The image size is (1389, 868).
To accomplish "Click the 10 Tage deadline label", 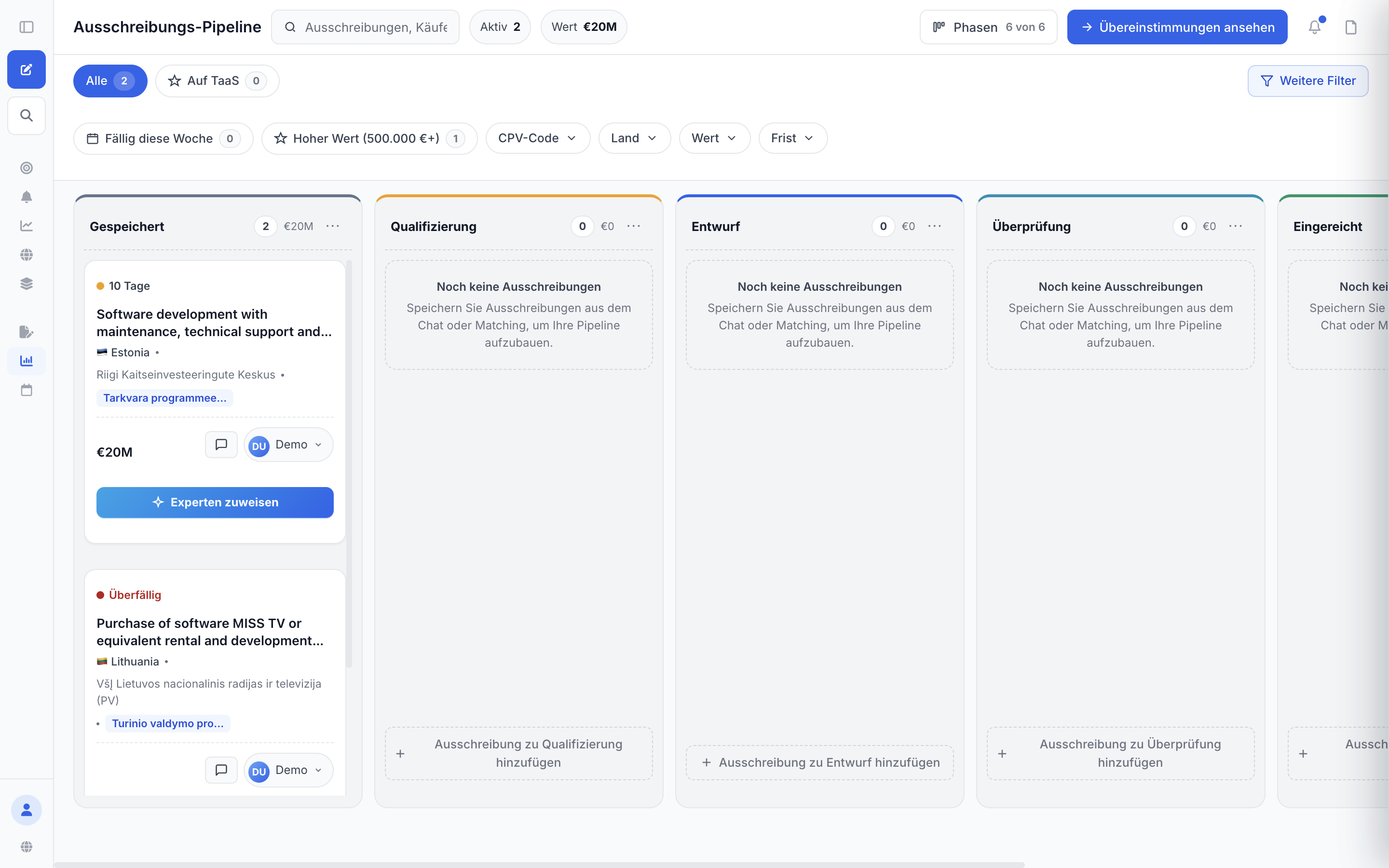I will 129,286.
